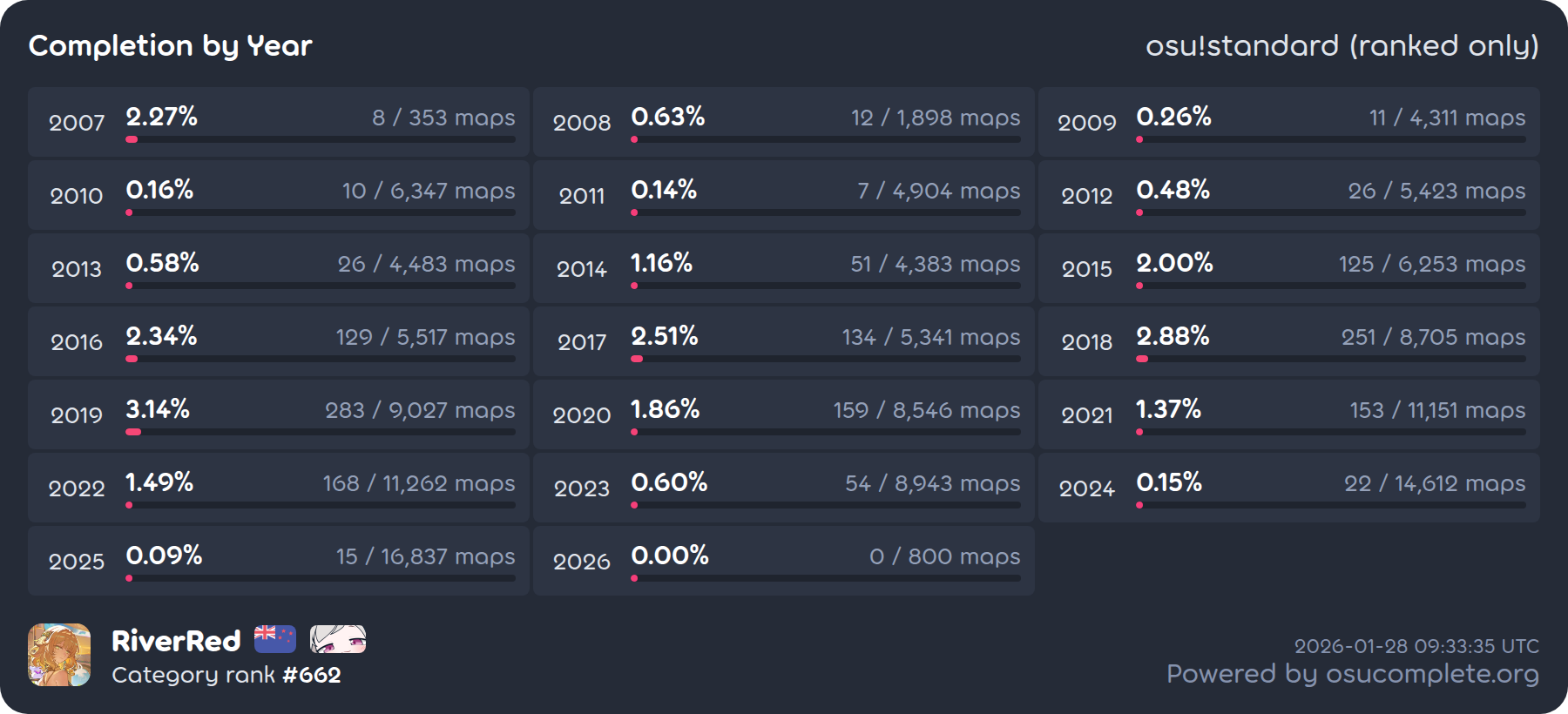The height and width of the screenshot is (714, 1568).
Task: Open the osucomplete.org powered-by link
Action: (x=1352, y=674)
